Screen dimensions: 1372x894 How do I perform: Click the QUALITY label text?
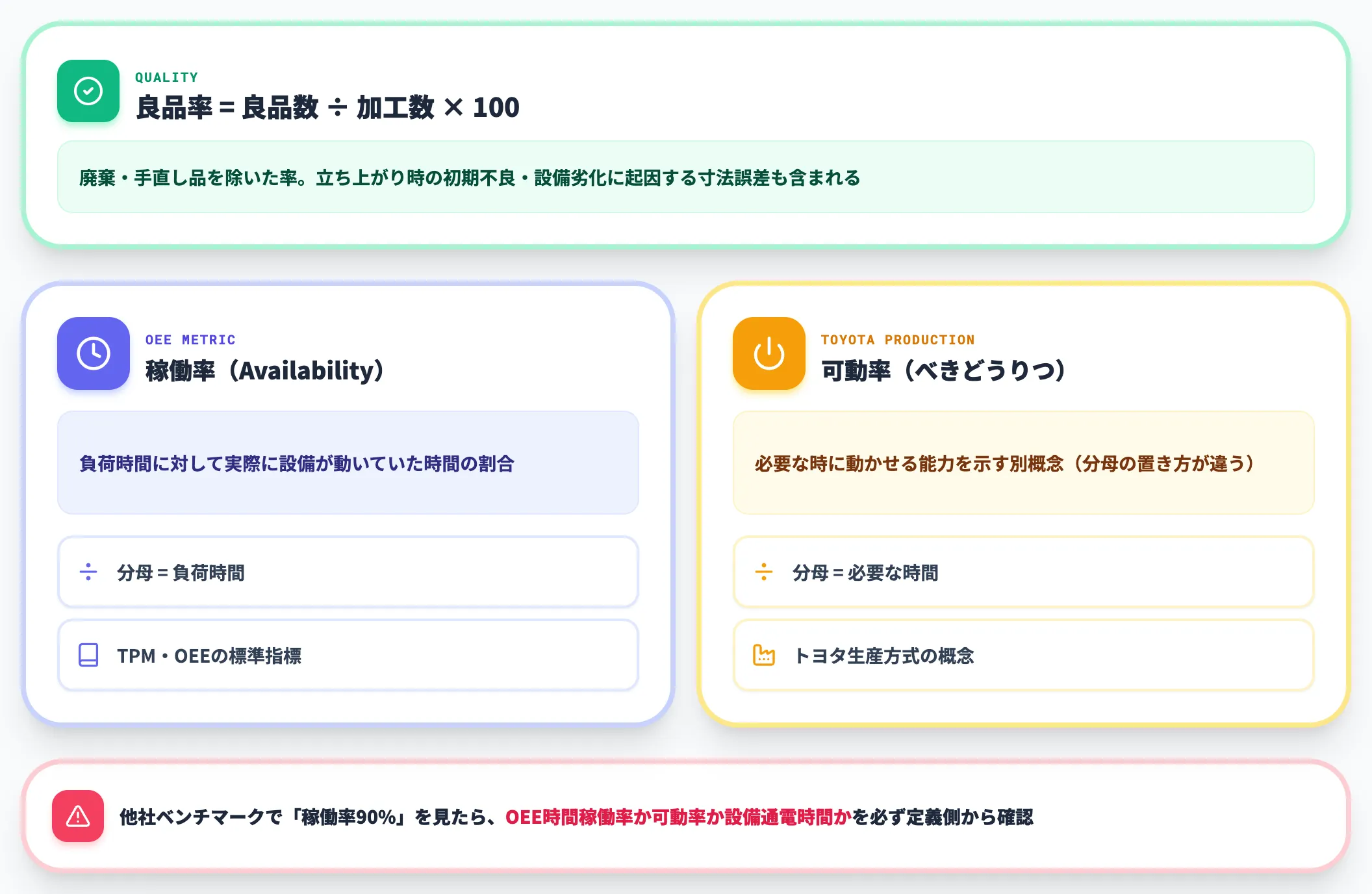pyautogui.click(x=166, y=77)
